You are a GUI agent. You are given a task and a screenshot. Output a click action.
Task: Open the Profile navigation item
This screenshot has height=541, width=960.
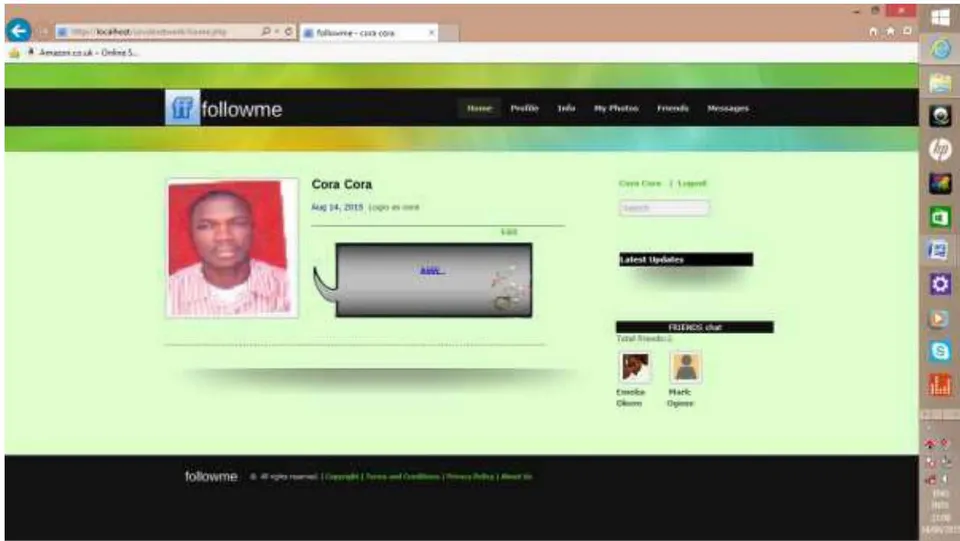(x=524, y=108)
